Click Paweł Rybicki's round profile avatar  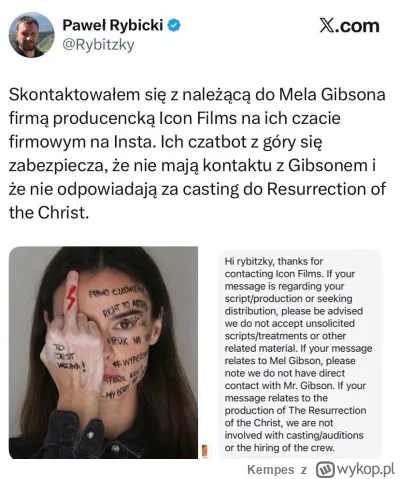31,35
